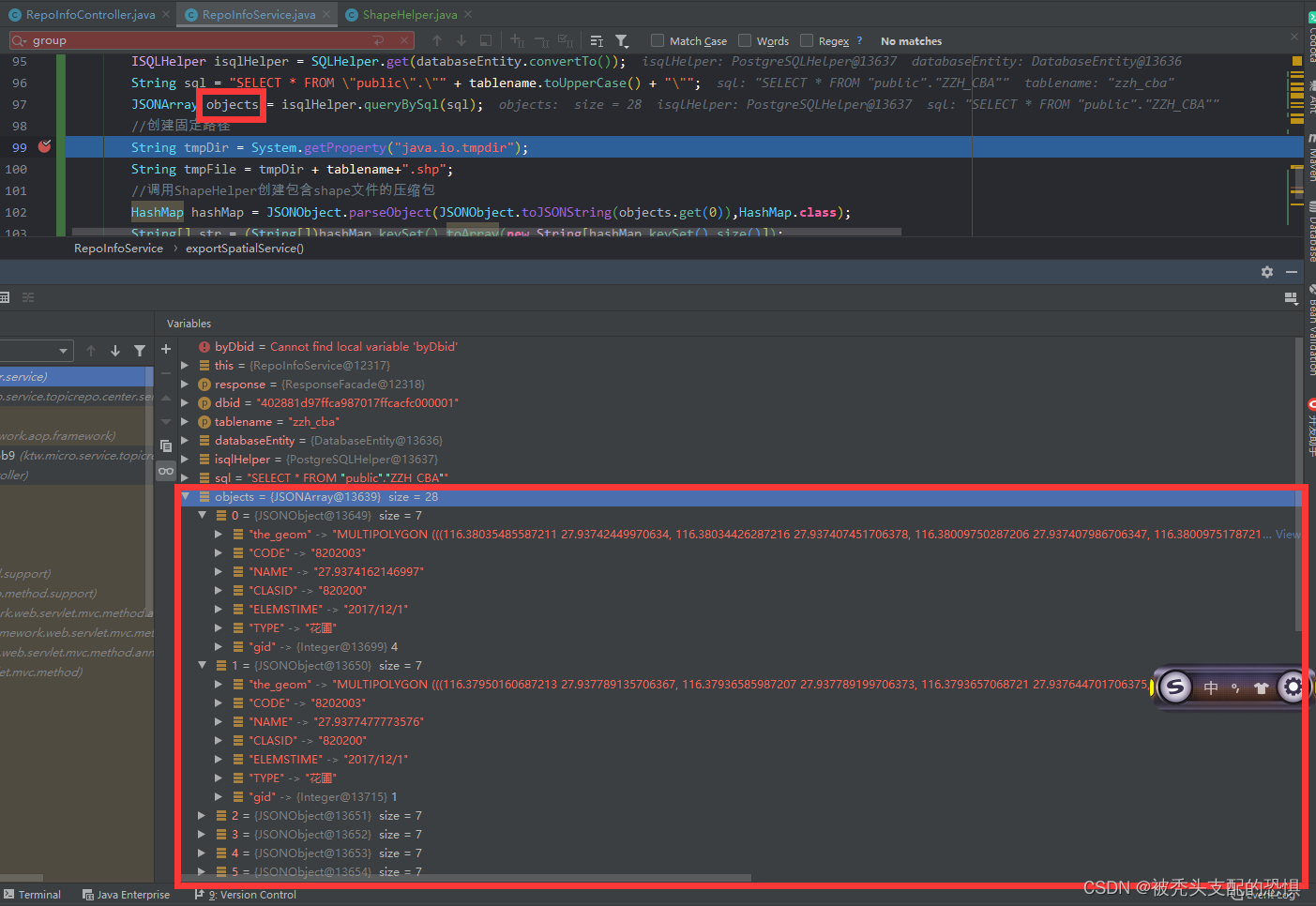Viewport: 1316px width, 906px height.
Task: Toggle the breakpoint on line 99
Action: point(44,146)
